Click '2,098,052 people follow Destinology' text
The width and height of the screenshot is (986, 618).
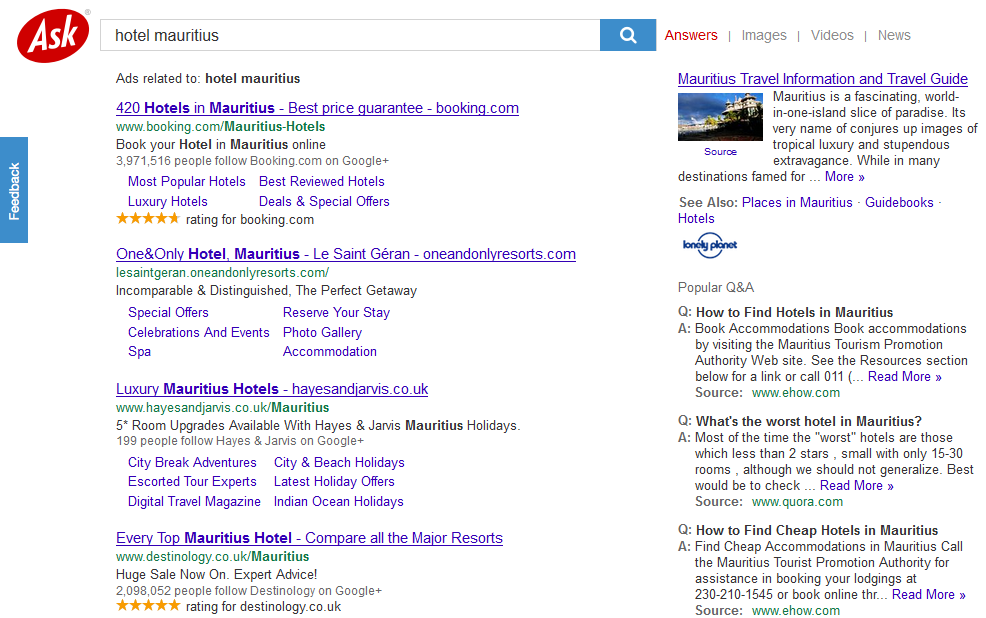coord(249,591)
